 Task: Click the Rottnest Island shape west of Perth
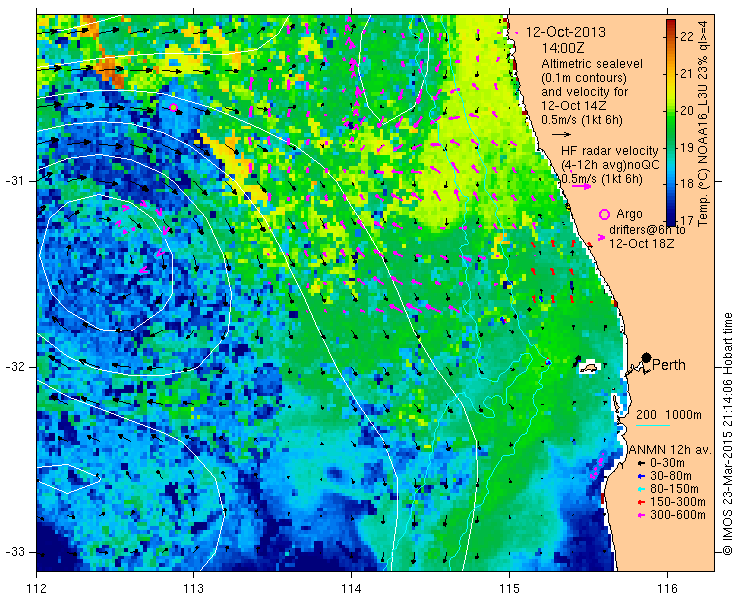588,368
